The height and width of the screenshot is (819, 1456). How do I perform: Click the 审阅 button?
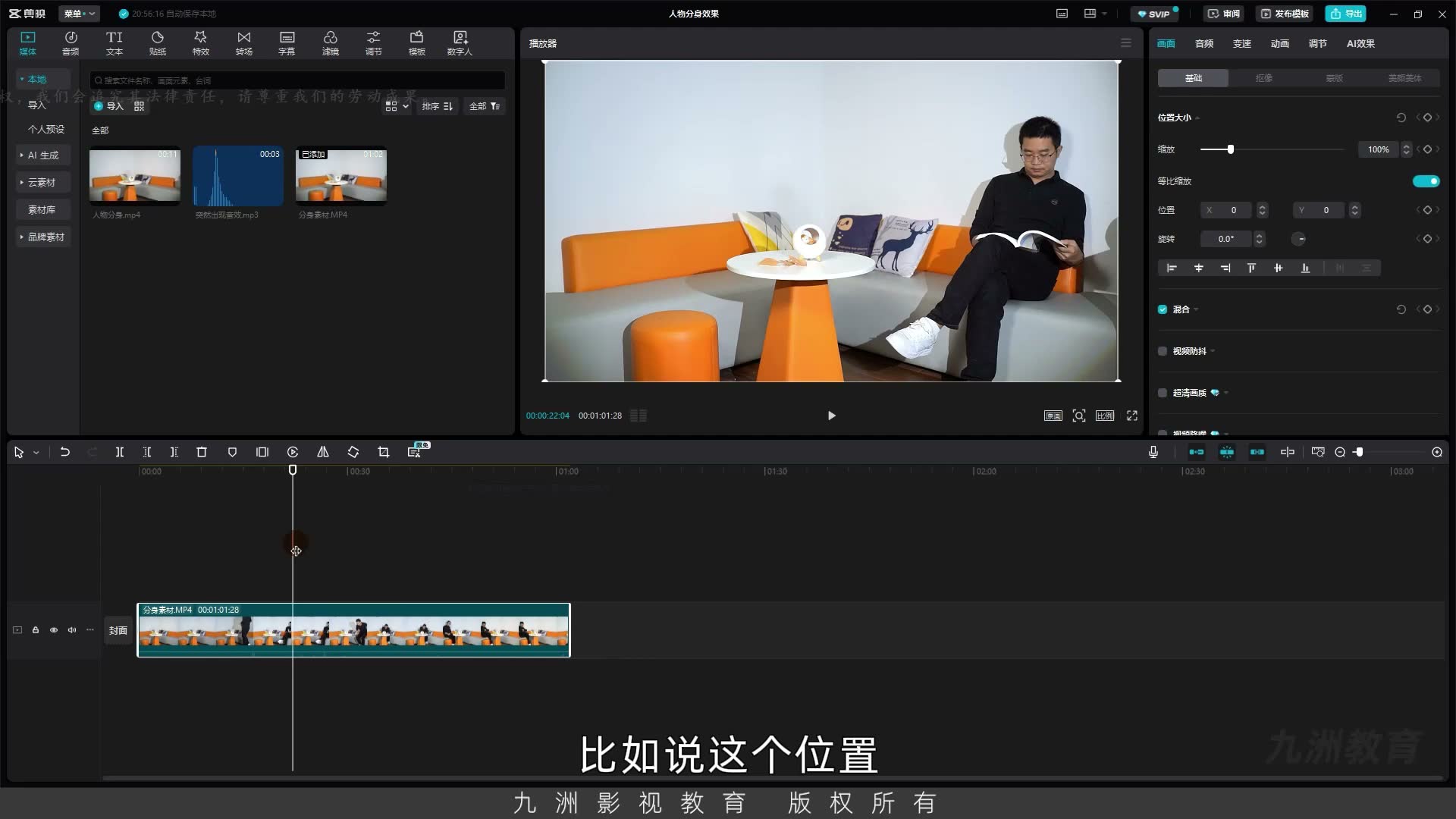pos(1223,14)
